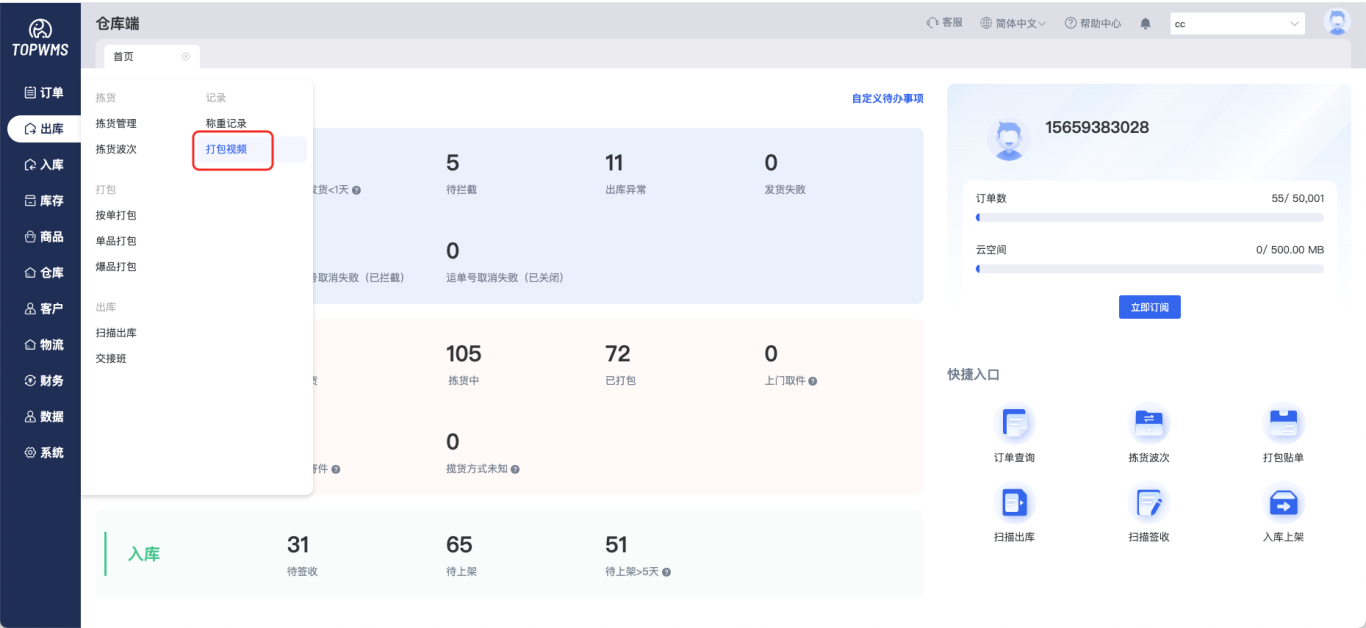1366x628 pixels.
Task: Close the 首页 tab
Action: (x=186, y=57)
